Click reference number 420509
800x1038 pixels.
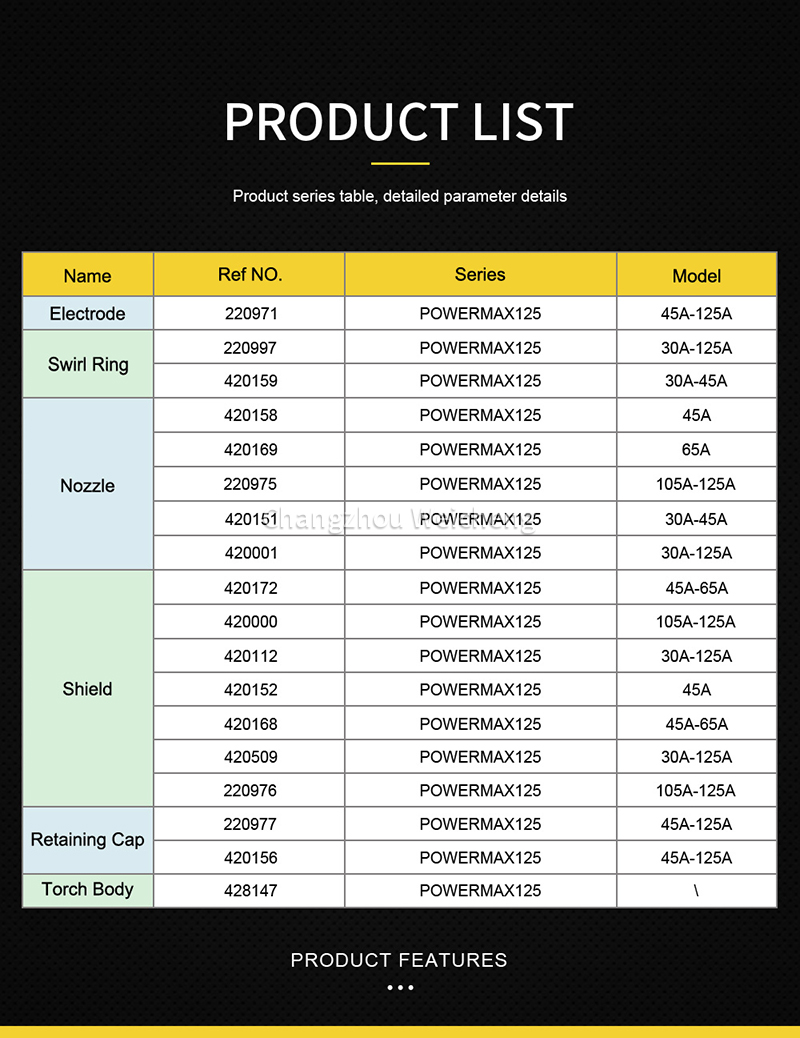(251, 757)
